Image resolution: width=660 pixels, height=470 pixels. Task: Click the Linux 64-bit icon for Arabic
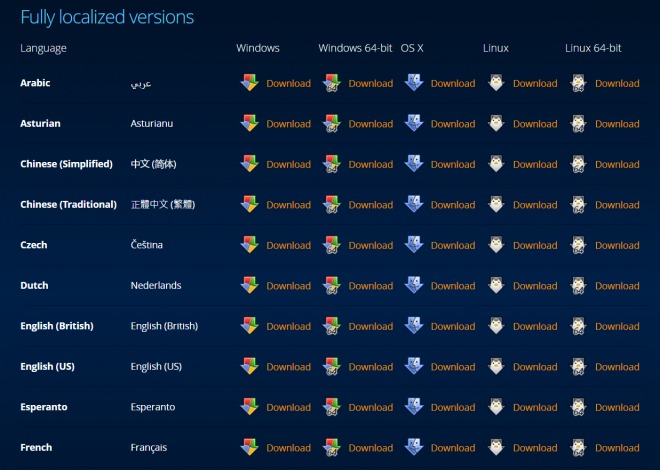(x=578, y=83)
